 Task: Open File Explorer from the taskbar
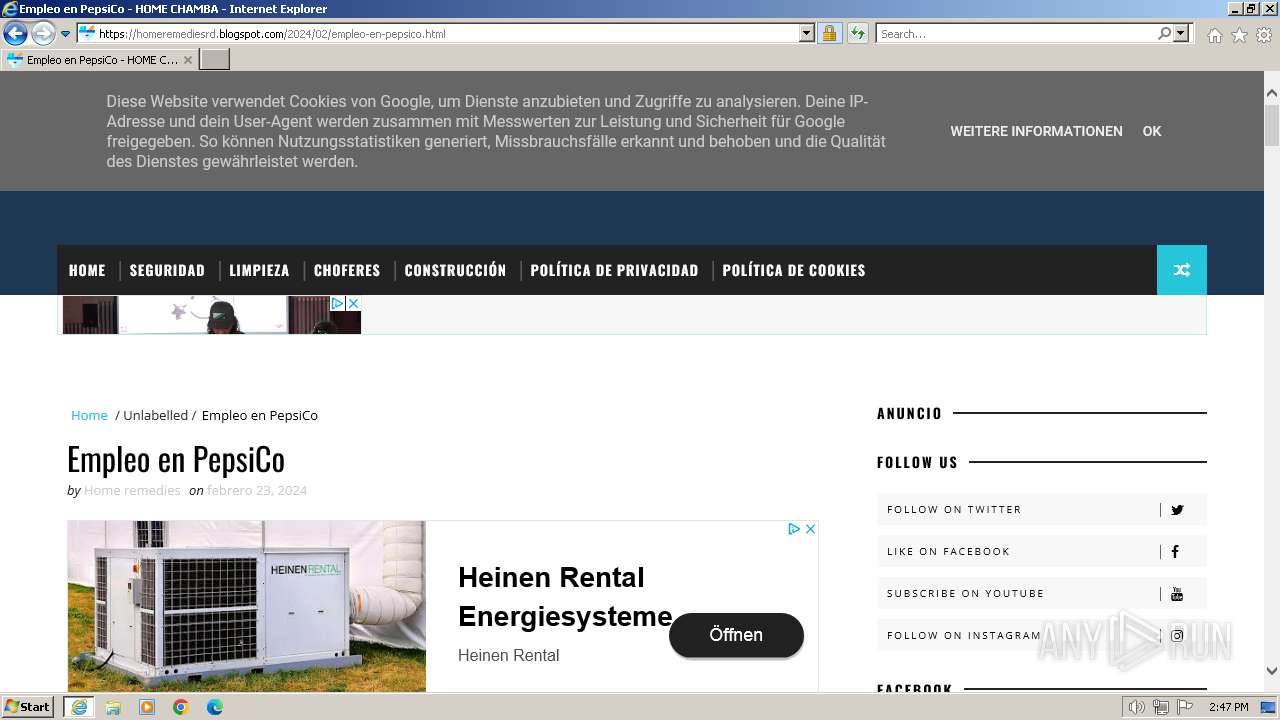pyautogui.click(x=113, y=707)
